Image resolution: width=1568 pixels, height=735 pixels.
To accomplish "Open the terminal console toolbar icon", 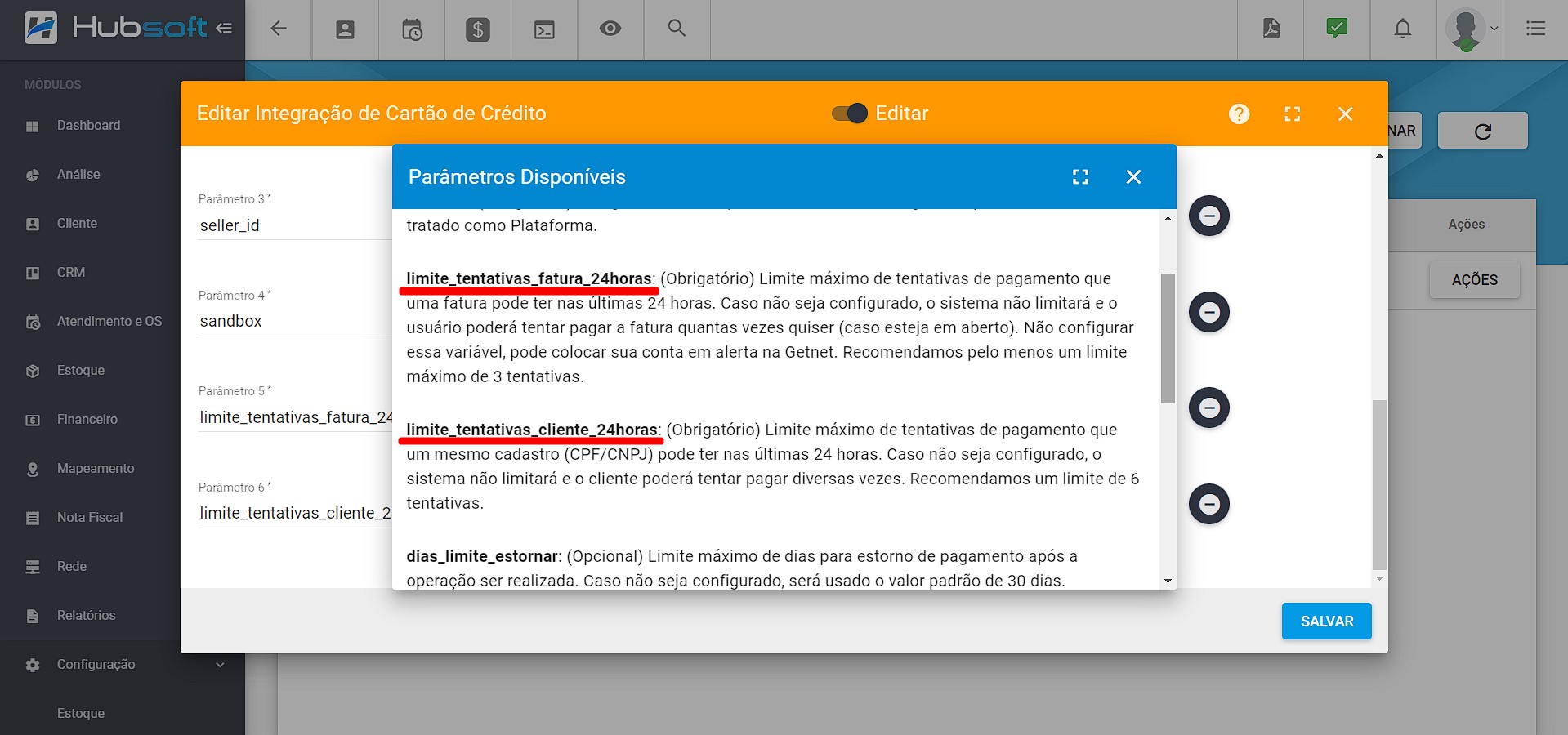I will tap(544, 30).
